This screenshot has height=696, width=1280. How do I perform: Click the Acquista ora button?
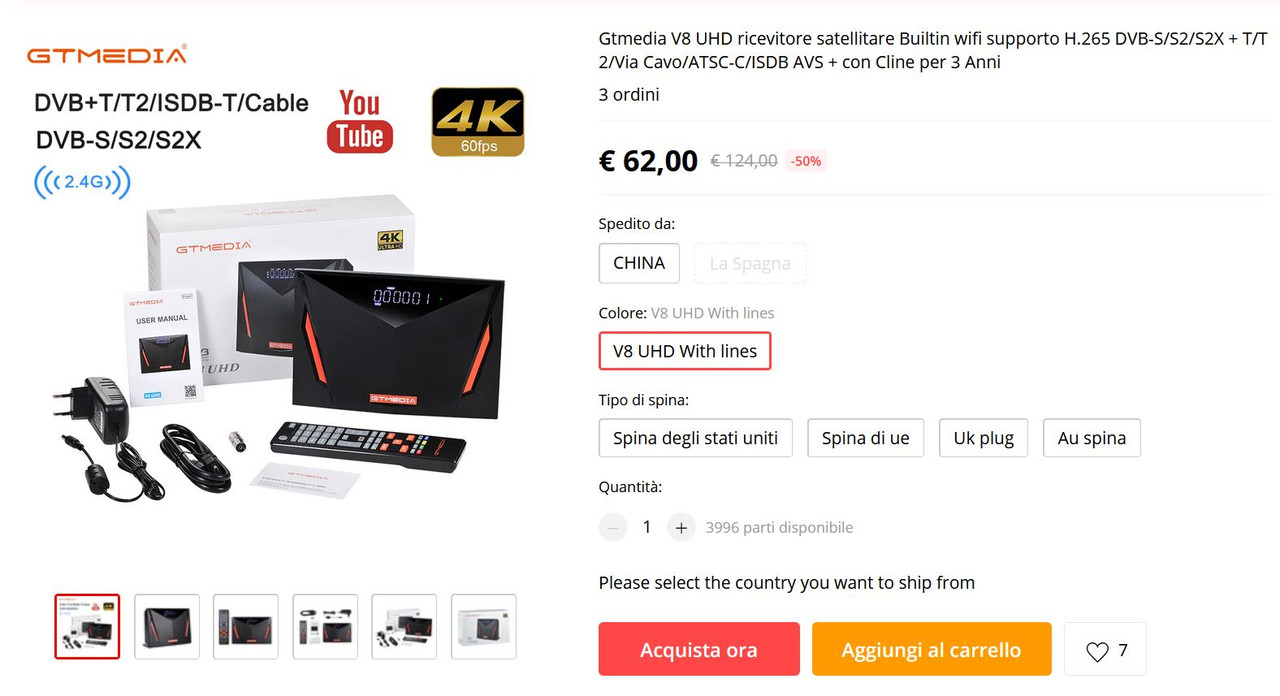tap(699, 649)
